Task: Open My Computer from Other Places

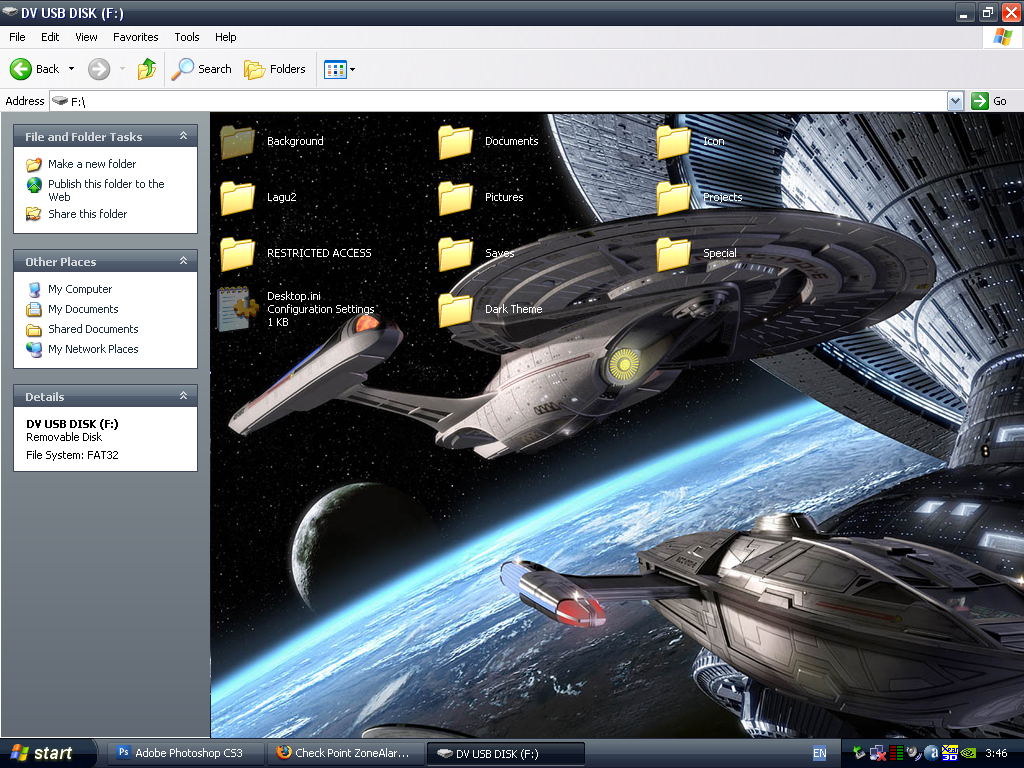Action: [80, 289]
